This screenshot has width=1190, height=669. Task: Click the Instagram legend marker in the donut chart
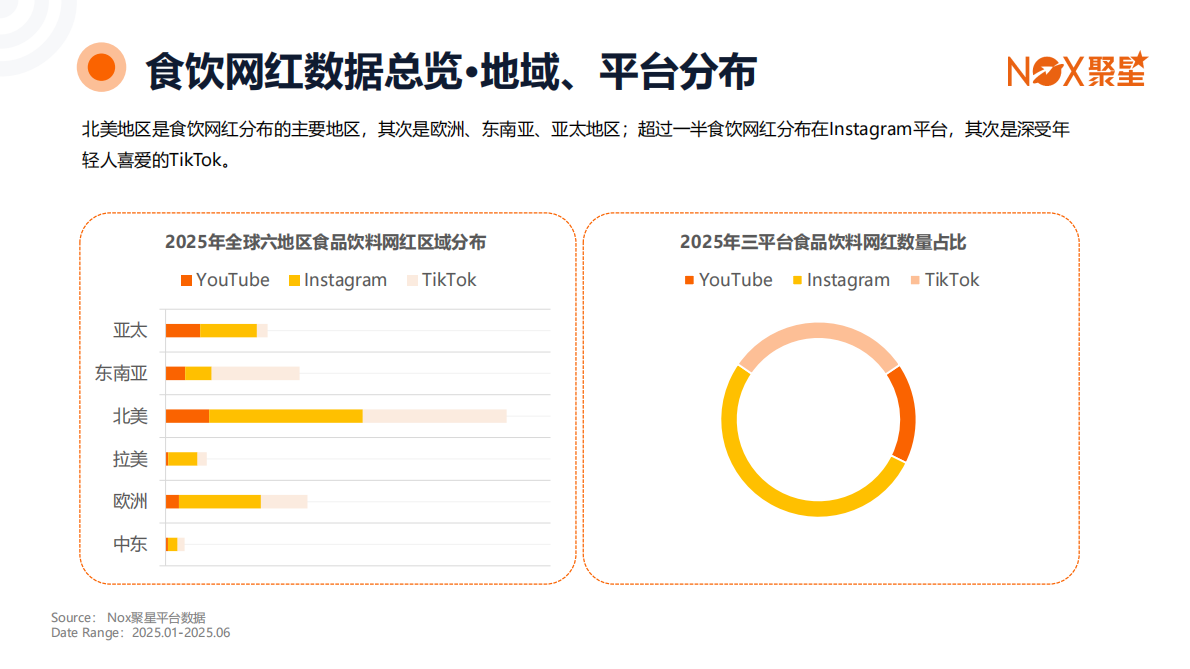point(797,281)
